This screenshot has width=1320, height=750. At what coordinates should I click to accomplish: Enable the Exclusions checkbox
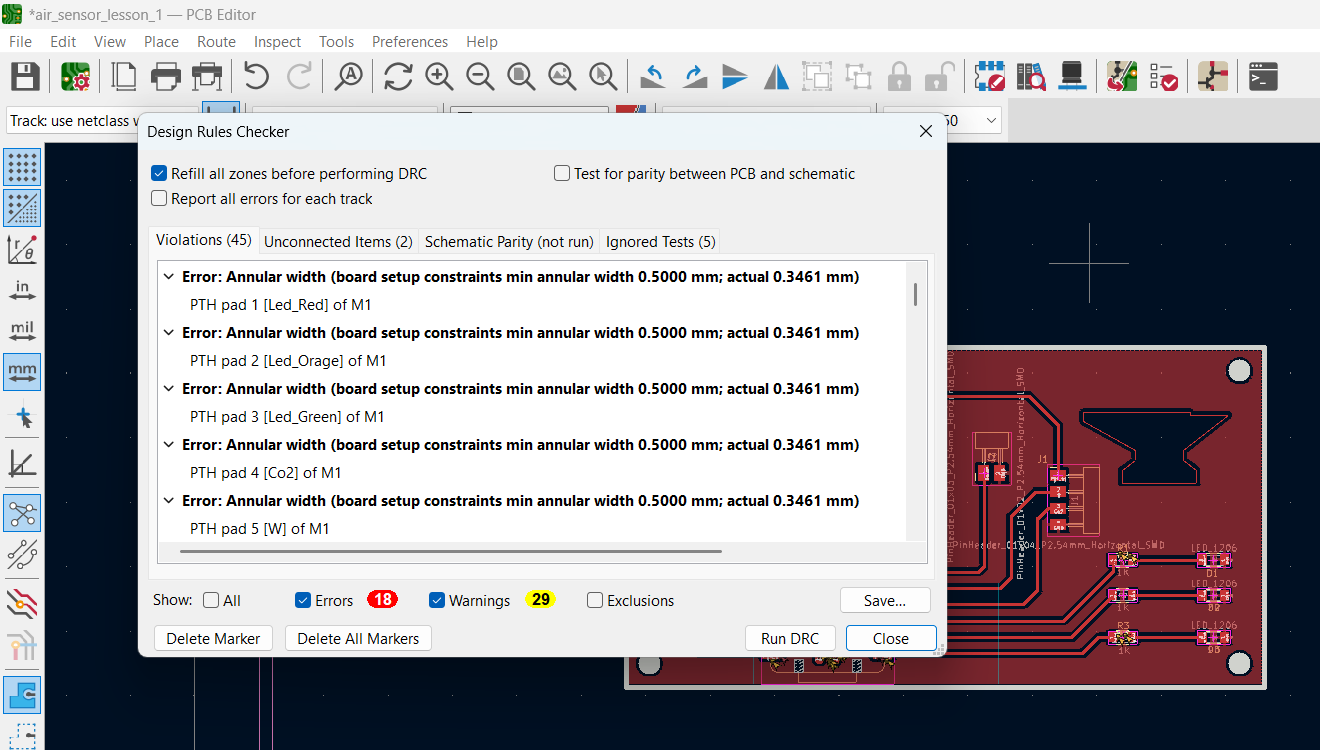click(595, 600)
